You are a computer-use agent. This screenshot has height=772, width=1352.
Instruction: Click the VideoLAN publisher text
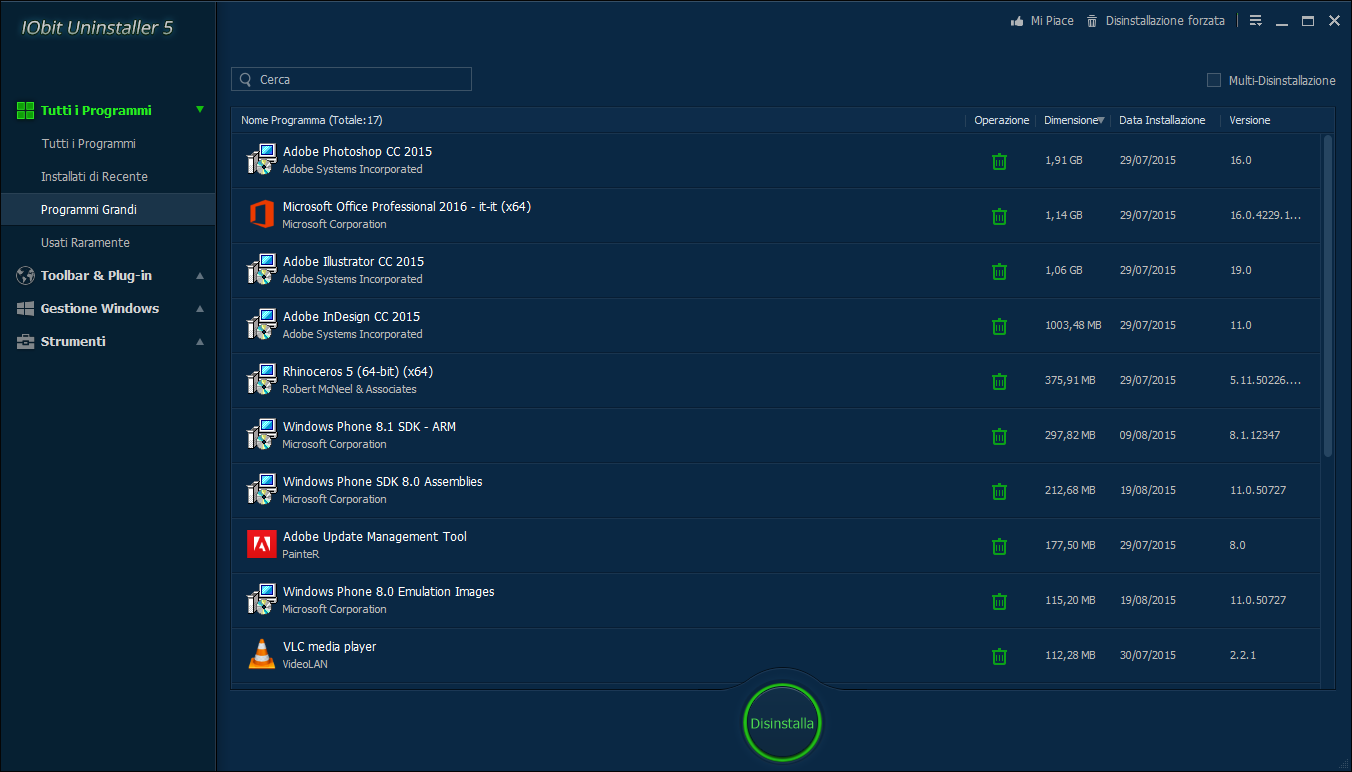click(305, 664)
